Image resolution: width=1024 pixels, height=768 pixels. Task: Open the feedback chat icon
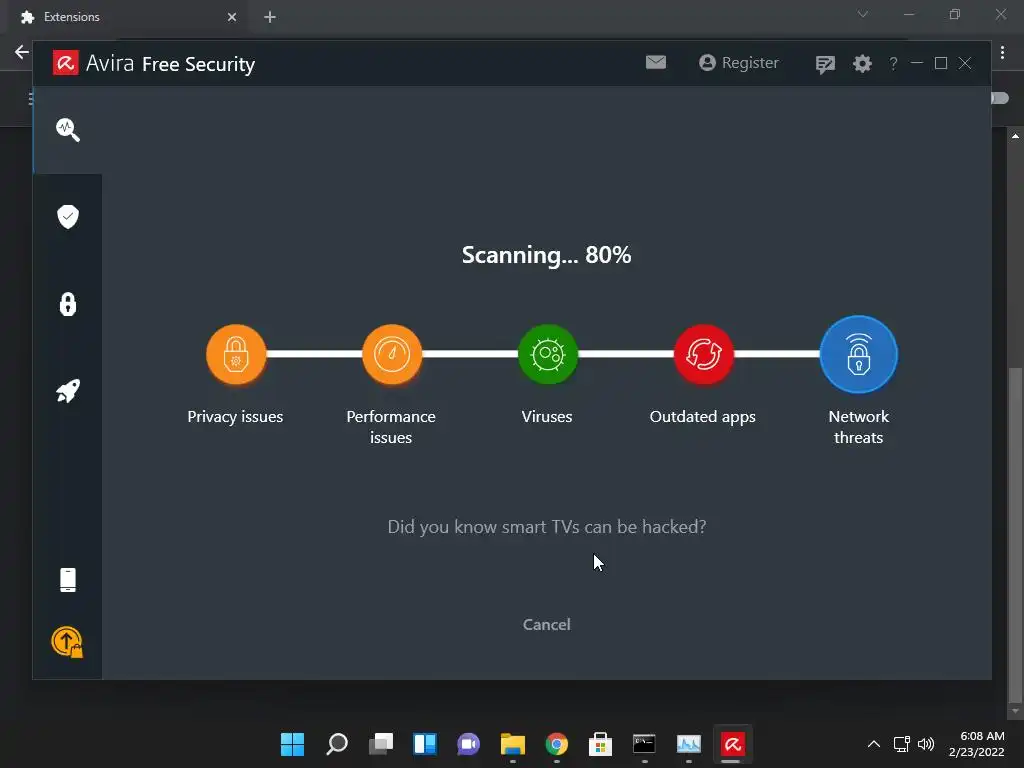825,64
